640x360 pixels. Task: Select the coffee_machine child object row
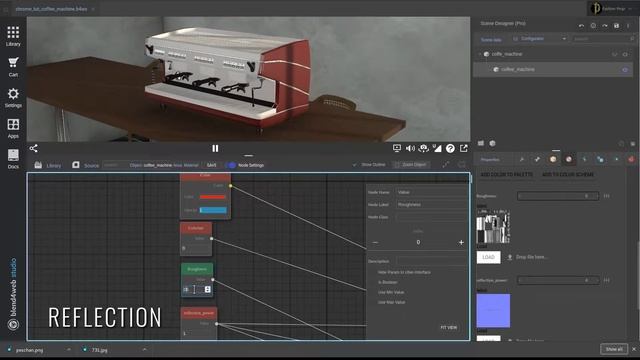click(x=553, y=69)
